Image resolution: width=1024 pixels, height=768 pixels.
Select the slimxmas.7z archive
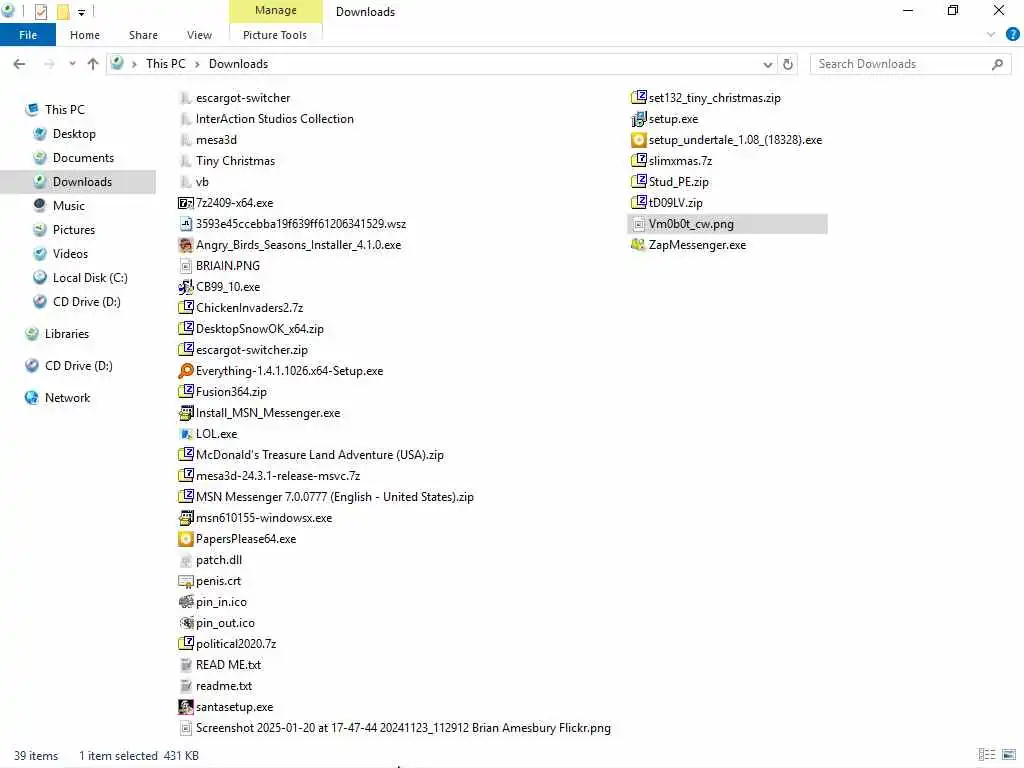680,161
